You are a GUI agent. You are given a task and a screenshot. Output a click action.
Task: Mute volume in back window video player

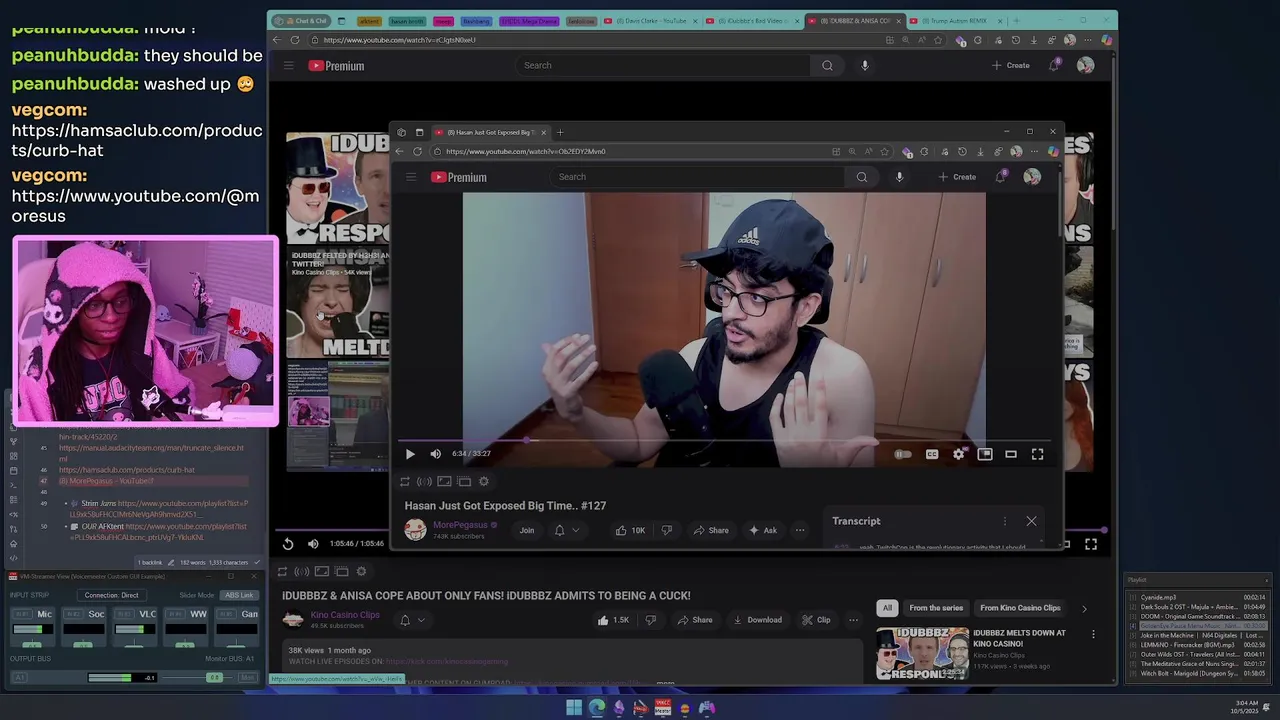pyautogui.click(x=313, y=544)
